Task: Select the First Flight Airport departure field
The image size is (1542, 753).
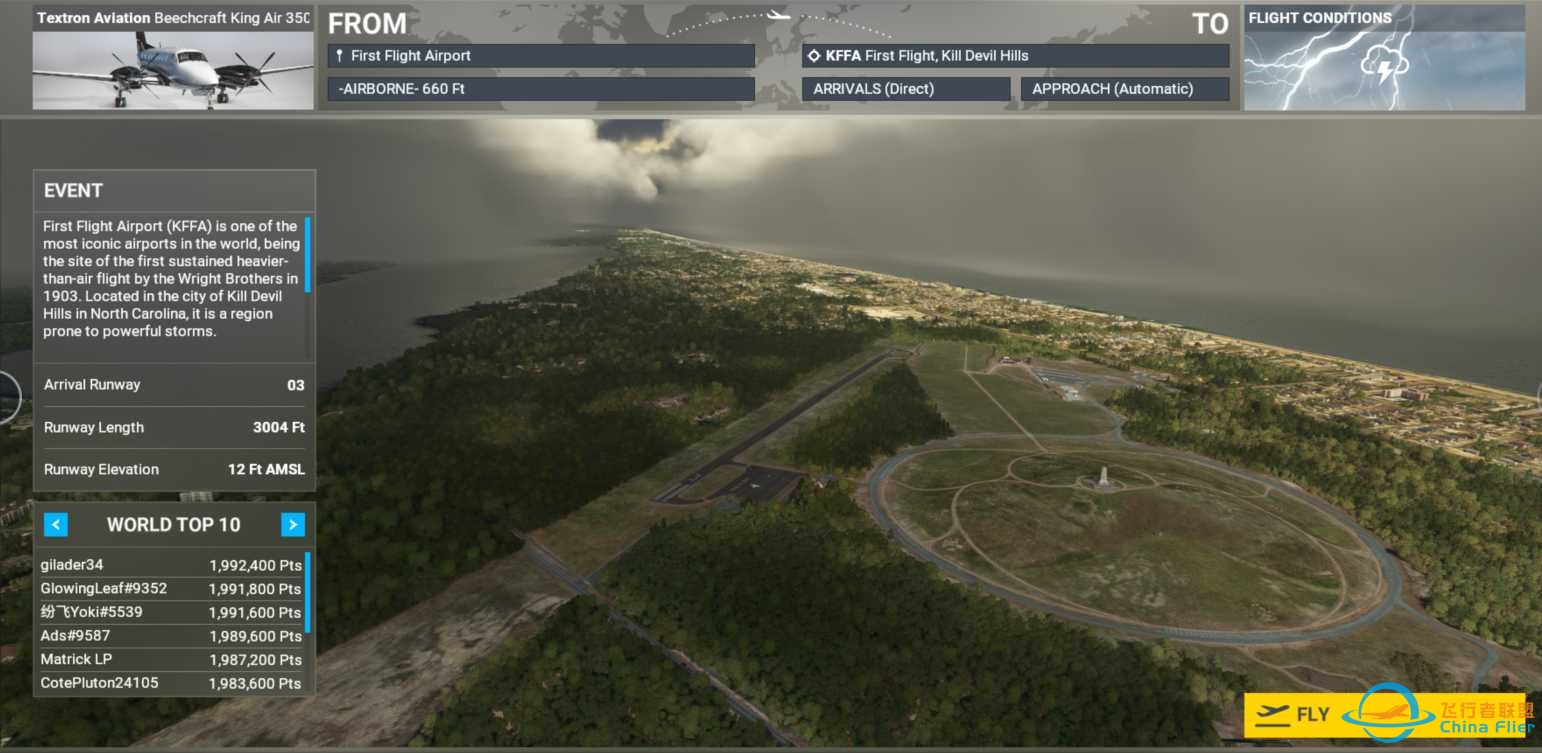Action: 541,56
